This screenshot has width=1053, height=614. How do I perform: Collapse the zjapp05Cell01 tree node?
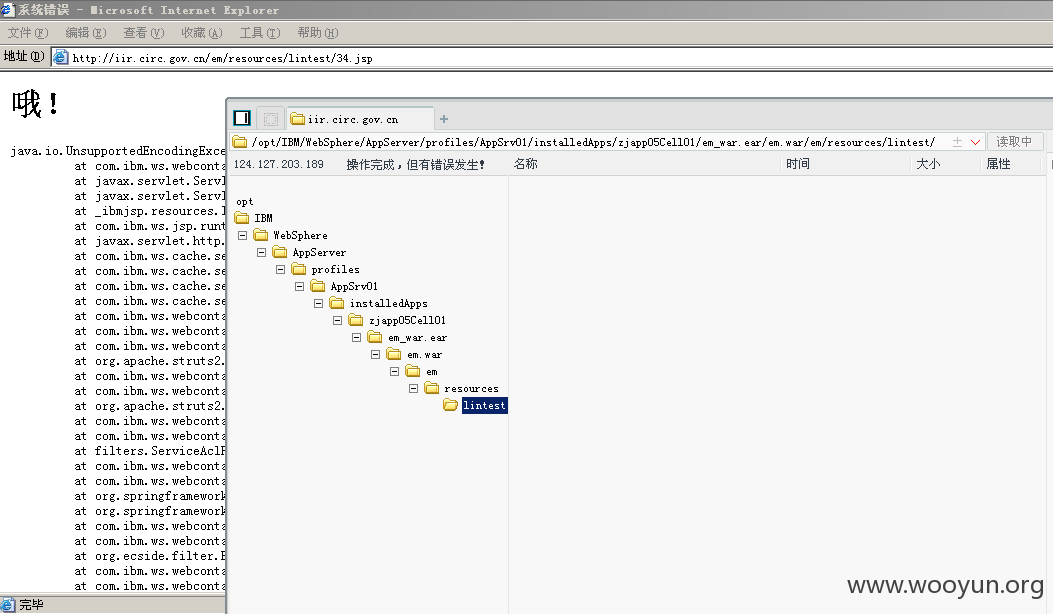[338, 320]
